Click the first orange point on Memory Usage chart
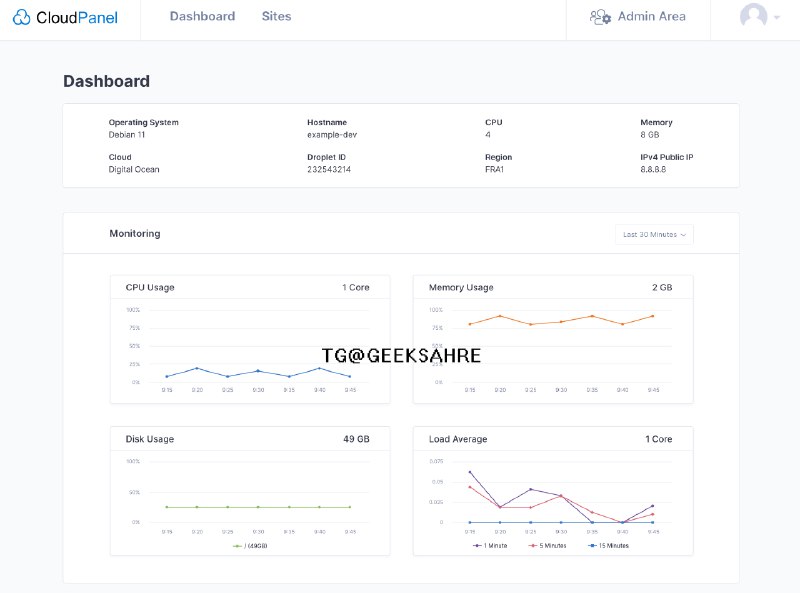The height and width of the screenshot is (593, 800). pyautogui.click(x=470, y=324)
